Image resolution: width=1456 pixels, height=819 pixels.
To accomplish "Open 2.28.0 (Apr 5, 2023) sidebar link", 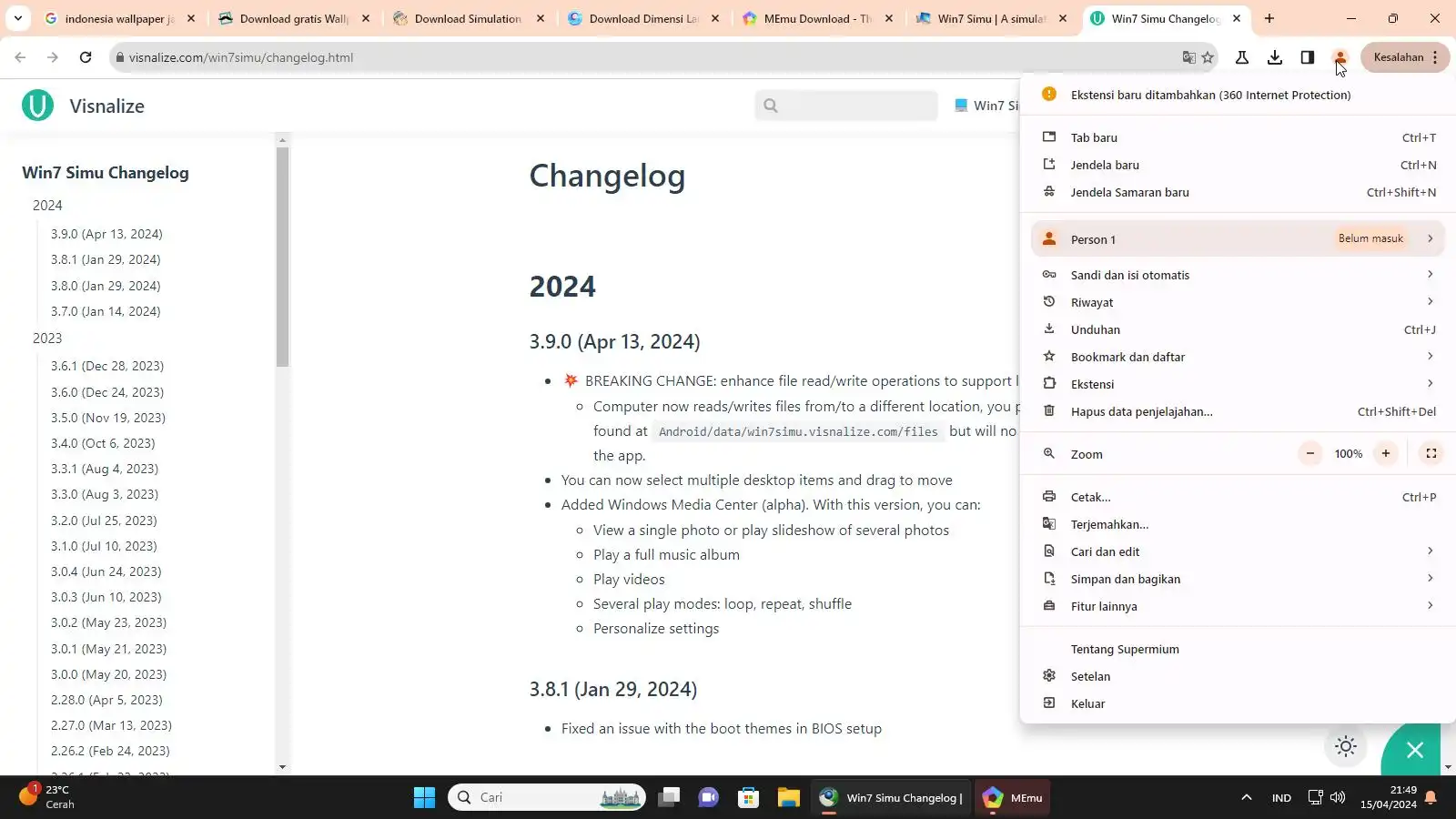I will pyautogui.click(x=106, y=700).
